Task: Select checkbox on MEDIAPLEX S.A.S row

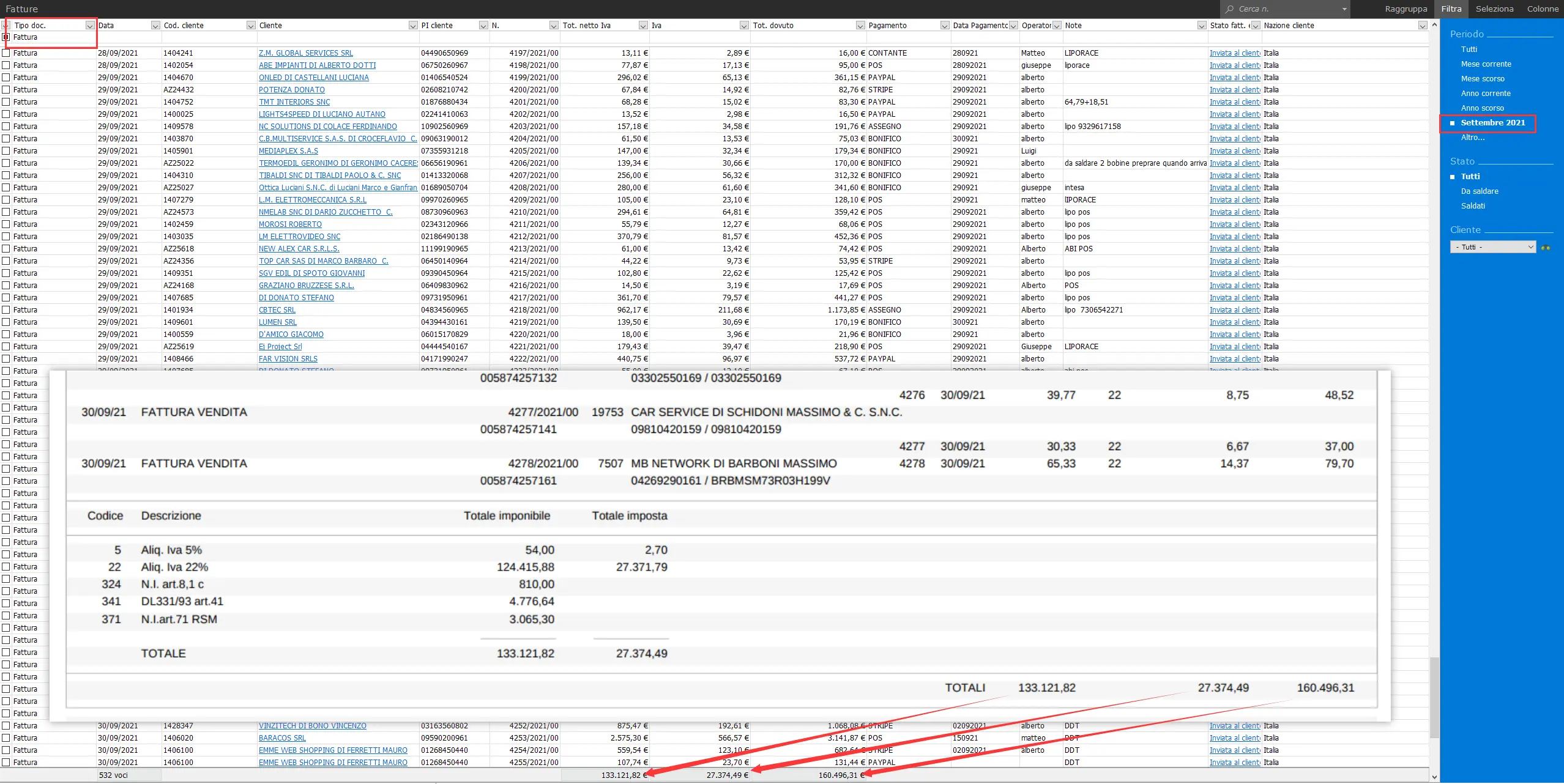Action: pos(6,151)
